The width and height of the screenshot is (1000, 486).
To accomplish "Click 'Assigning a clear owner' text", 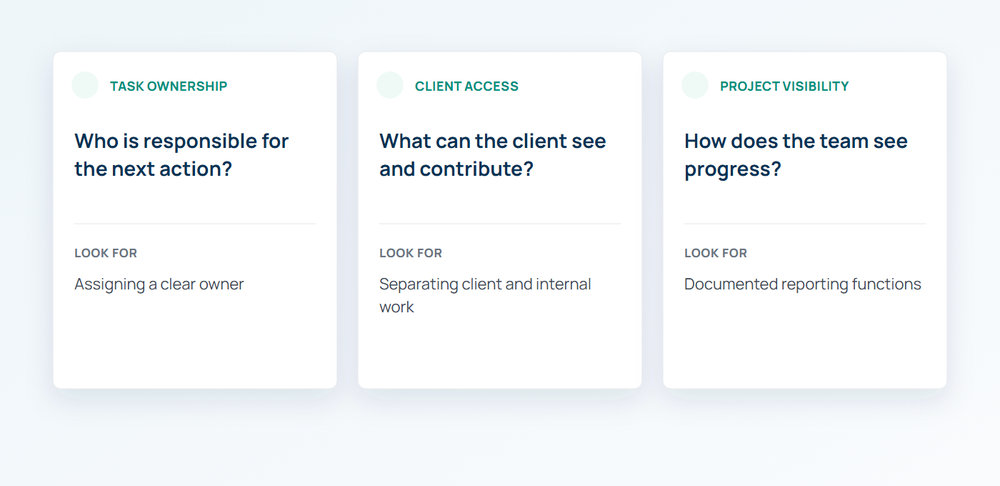I will click(159, 284).
